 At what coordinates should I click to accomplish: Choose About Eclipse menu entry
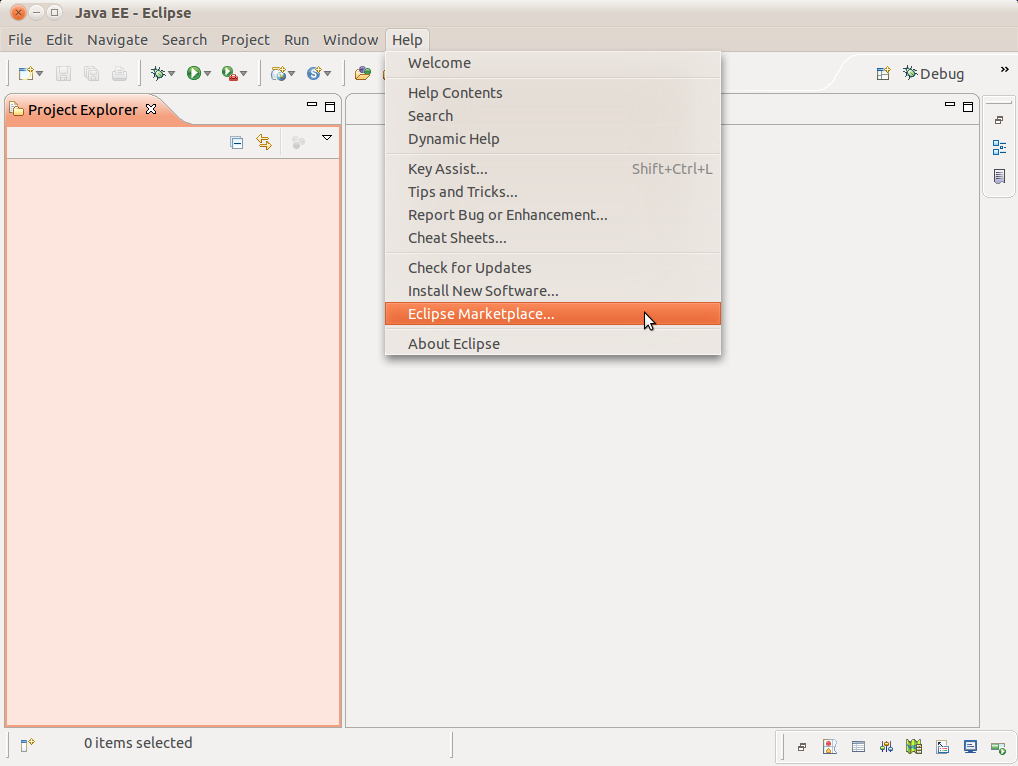tap(552, 344)
